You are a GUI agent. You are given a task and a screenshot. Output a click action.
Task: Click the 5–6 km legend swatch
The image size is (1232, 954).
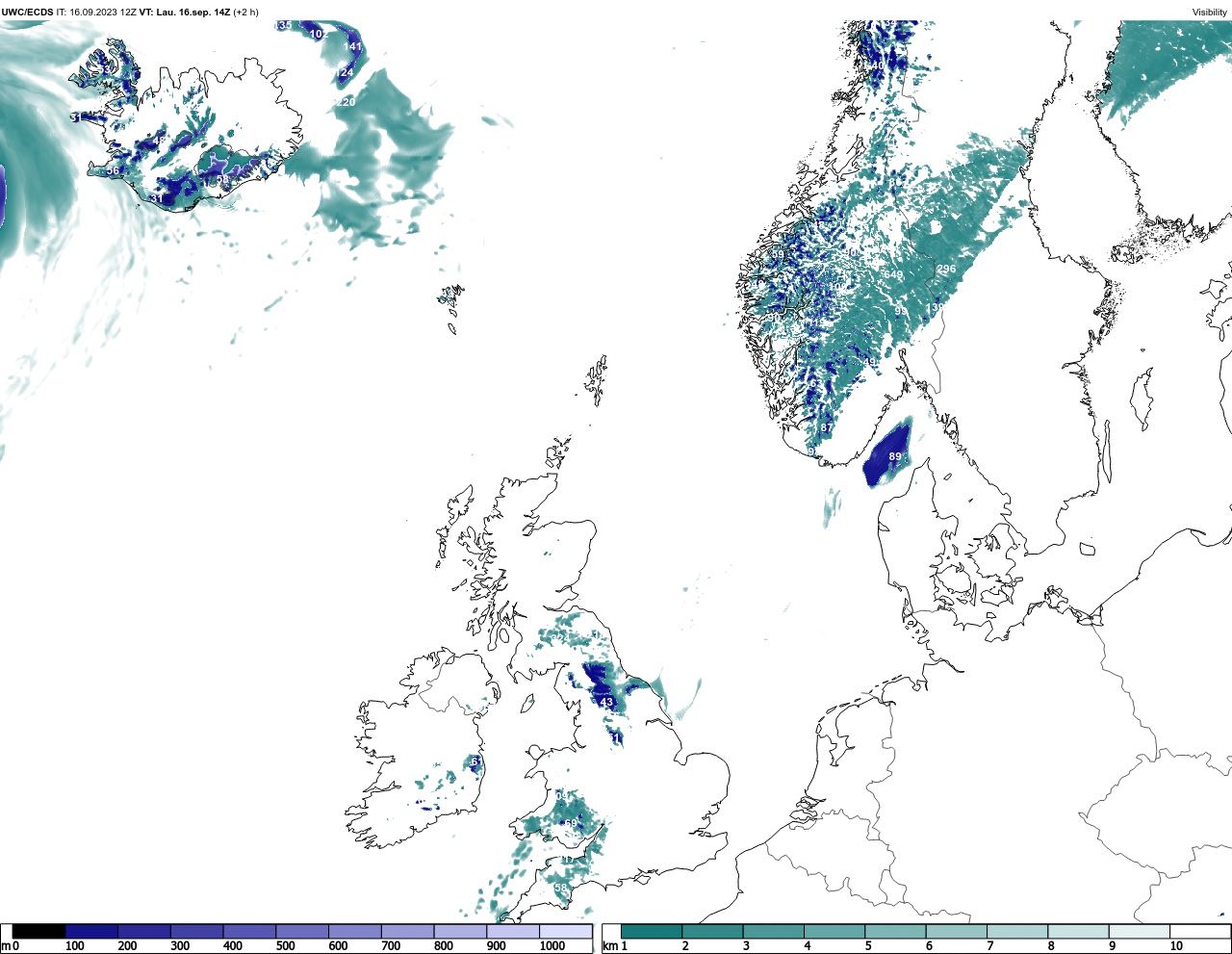coord(895,932)
